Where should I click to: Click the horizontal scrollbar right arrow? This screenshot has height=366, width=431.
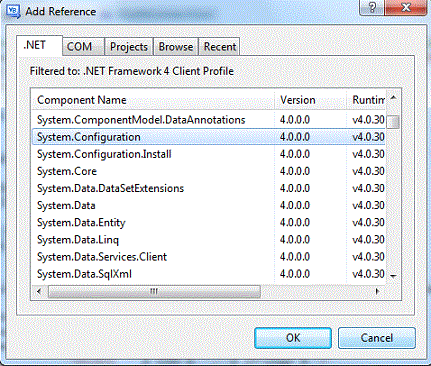point(377,291)
